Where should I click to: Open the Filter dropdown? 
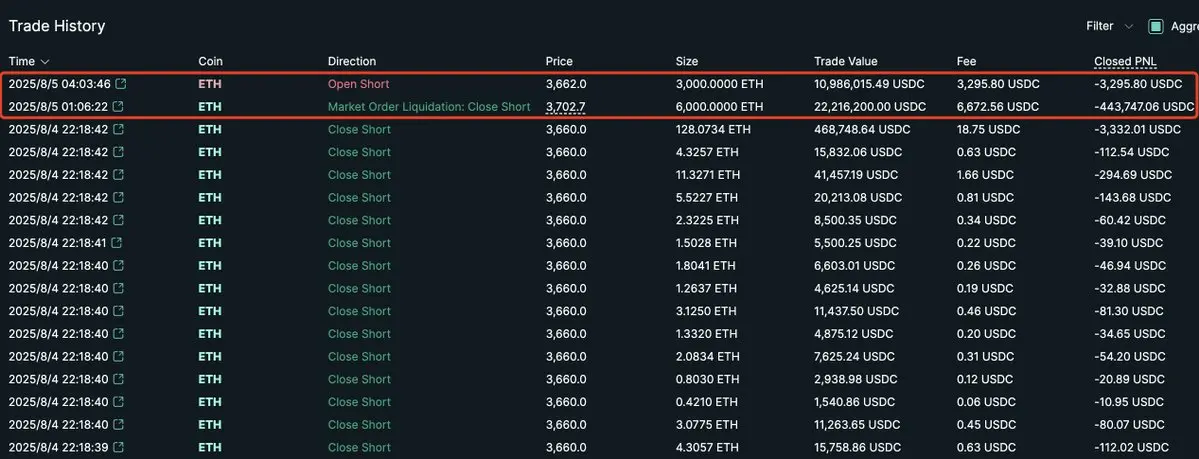pos(1110,26)
